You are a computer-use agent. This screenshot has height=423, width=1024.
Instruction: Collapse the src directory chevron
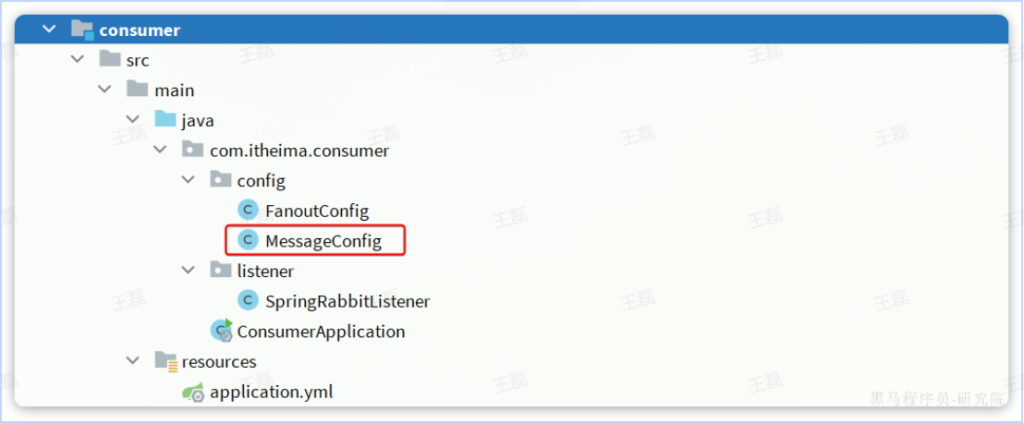click(77, 60)
